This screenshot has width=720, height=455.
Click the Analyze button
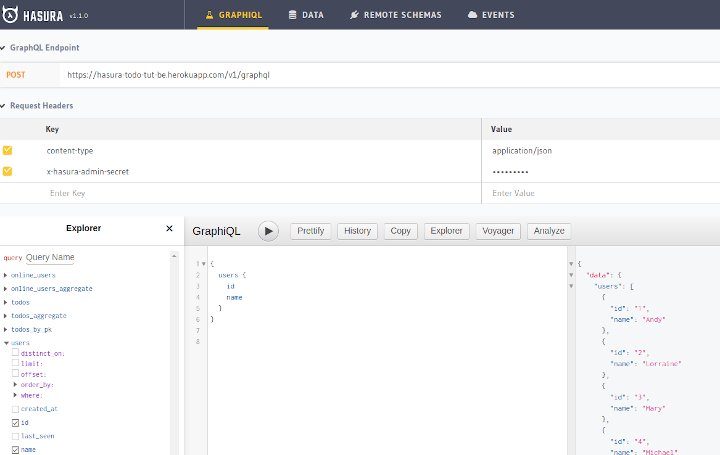(549, 231)
